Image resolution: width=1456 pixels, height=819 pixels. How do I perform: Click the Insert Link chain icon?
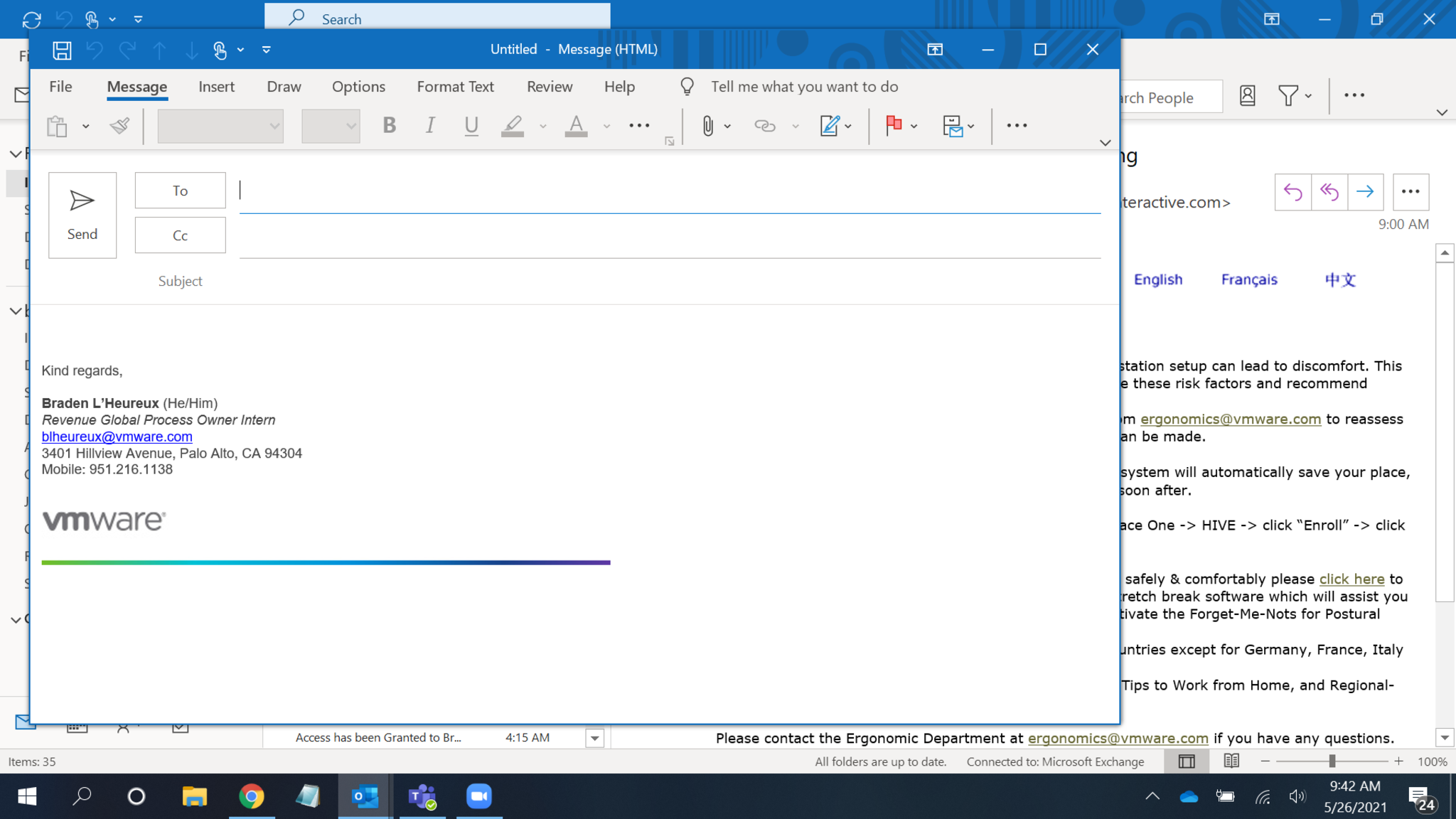click(764, 126)
